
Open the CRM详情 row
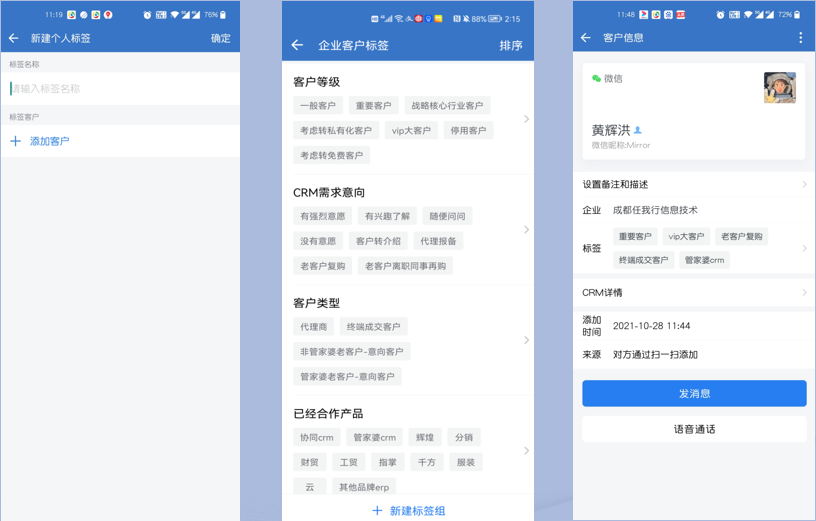tap(694, 293)
